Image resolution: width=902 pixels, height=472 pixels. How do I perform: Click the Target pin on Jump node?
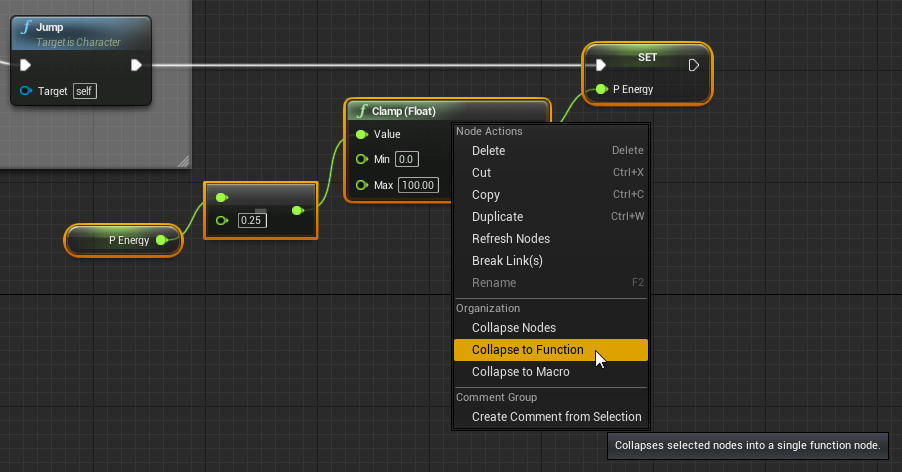click(x=26, y=91)
